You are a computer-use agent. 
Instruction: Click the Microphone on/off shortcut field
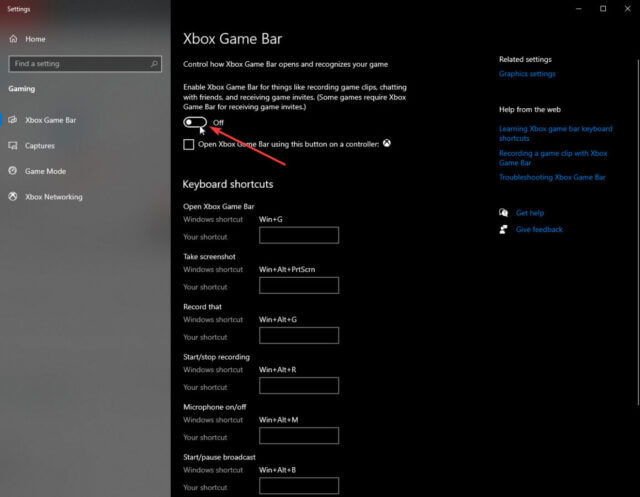(298, 436)
